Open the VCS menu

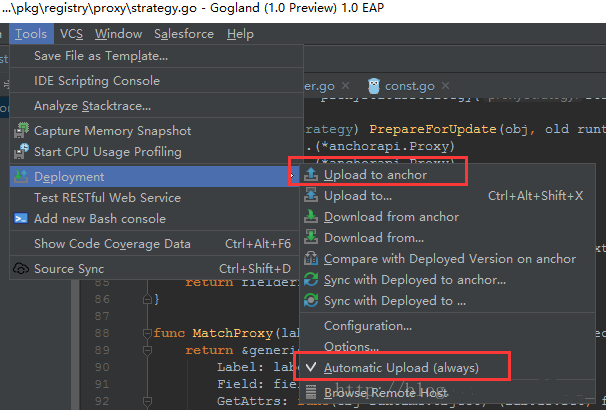pyautogui.click(x=71, y=34)
